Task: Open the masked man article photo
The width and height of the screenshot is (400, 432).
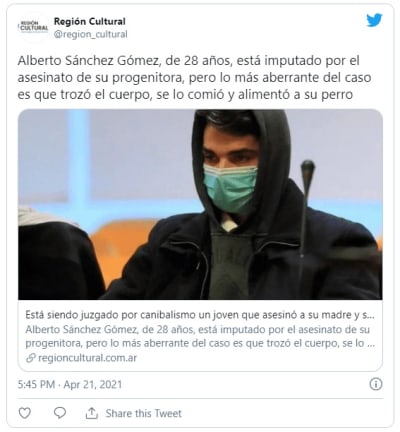Action: [200, 204]
